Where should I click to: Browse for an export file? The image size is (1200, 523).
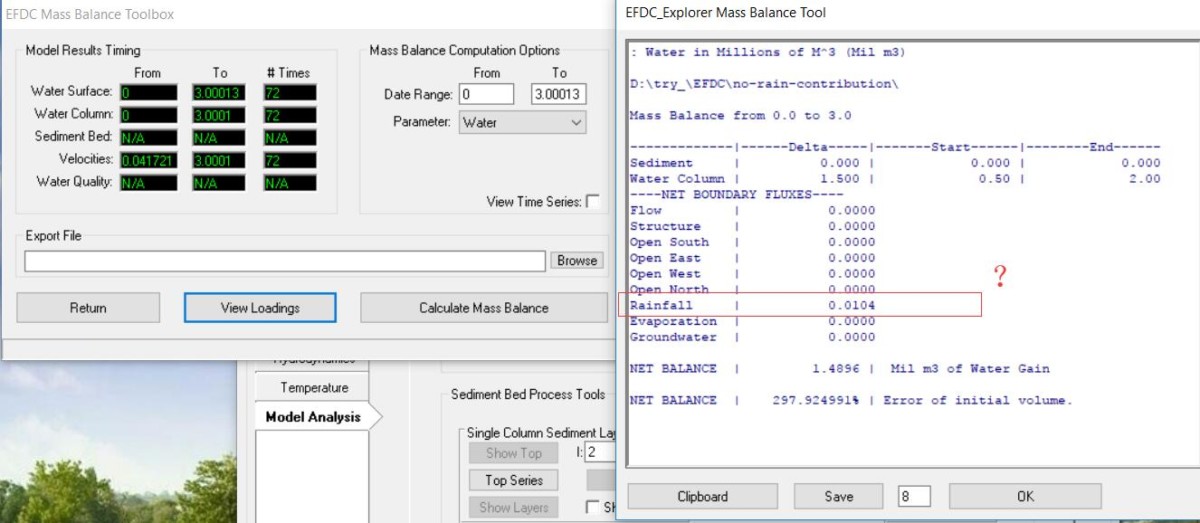click(x=577, y=260)
